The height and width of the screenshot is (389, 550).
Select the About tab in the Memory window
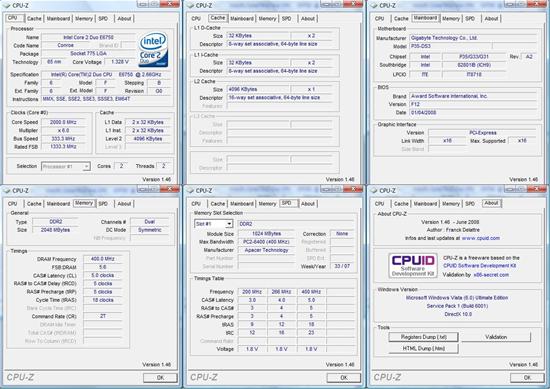pos(124,204)
